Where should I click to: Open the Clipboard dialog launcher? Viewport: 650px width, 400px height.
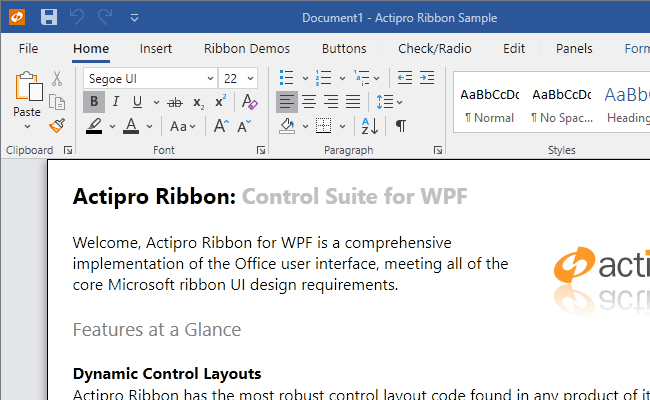click(68, 150)
